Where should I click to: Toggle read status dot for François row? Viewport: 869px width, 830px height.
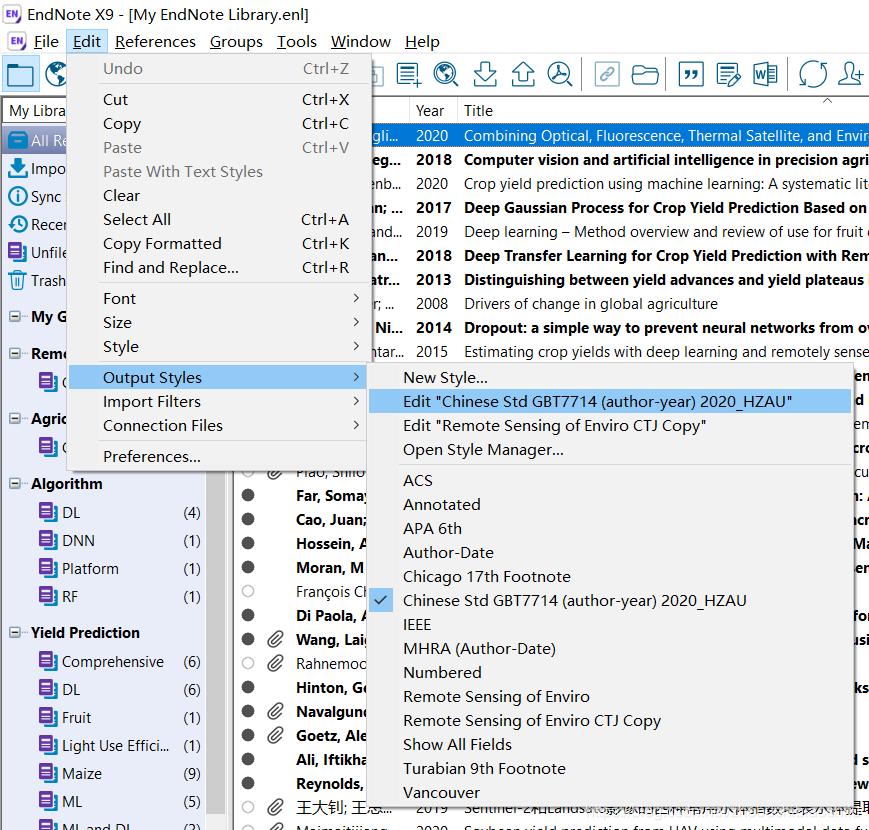(x=248, y=591)
